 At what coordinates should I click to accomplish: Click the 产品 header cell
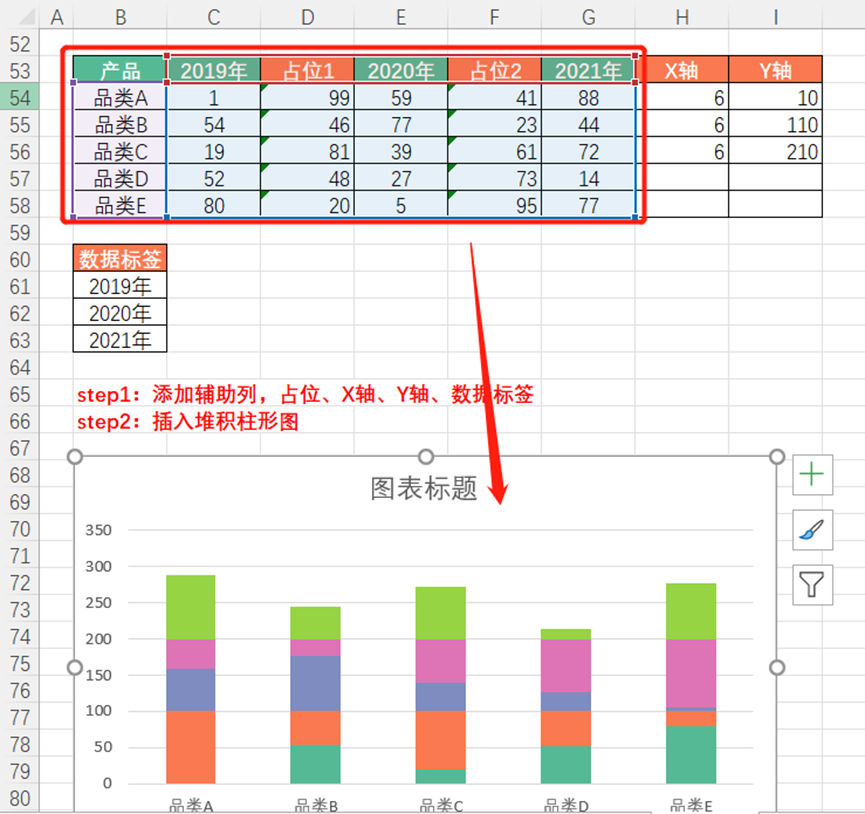point(120,70)
